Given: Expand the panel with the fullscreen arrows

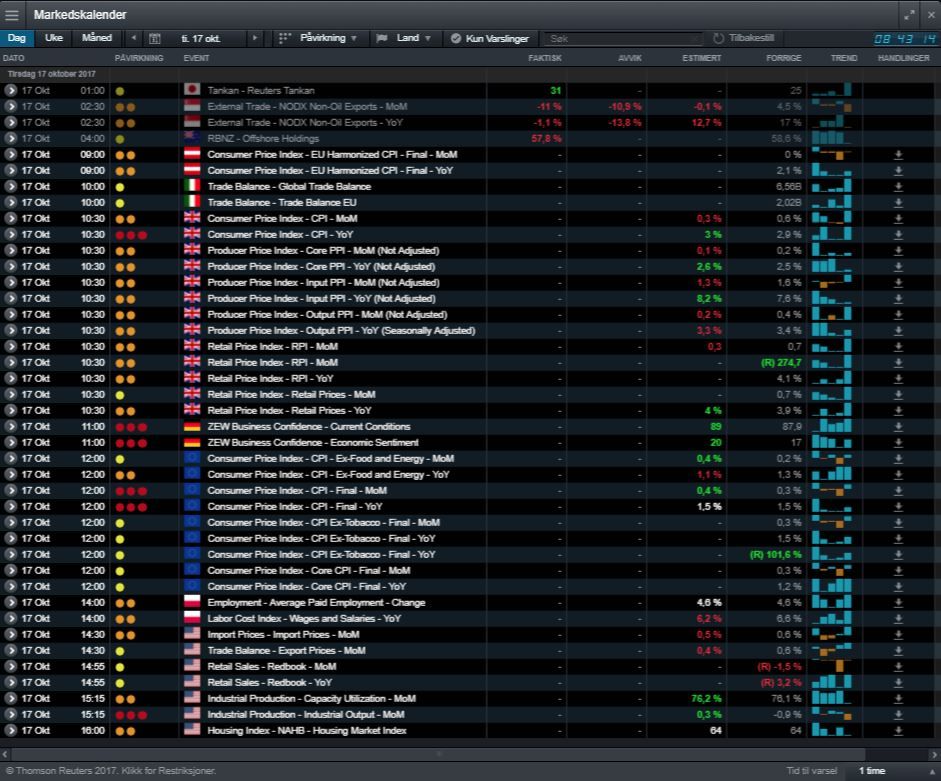Looking at the screenshot, I should (x=909, y=15).
